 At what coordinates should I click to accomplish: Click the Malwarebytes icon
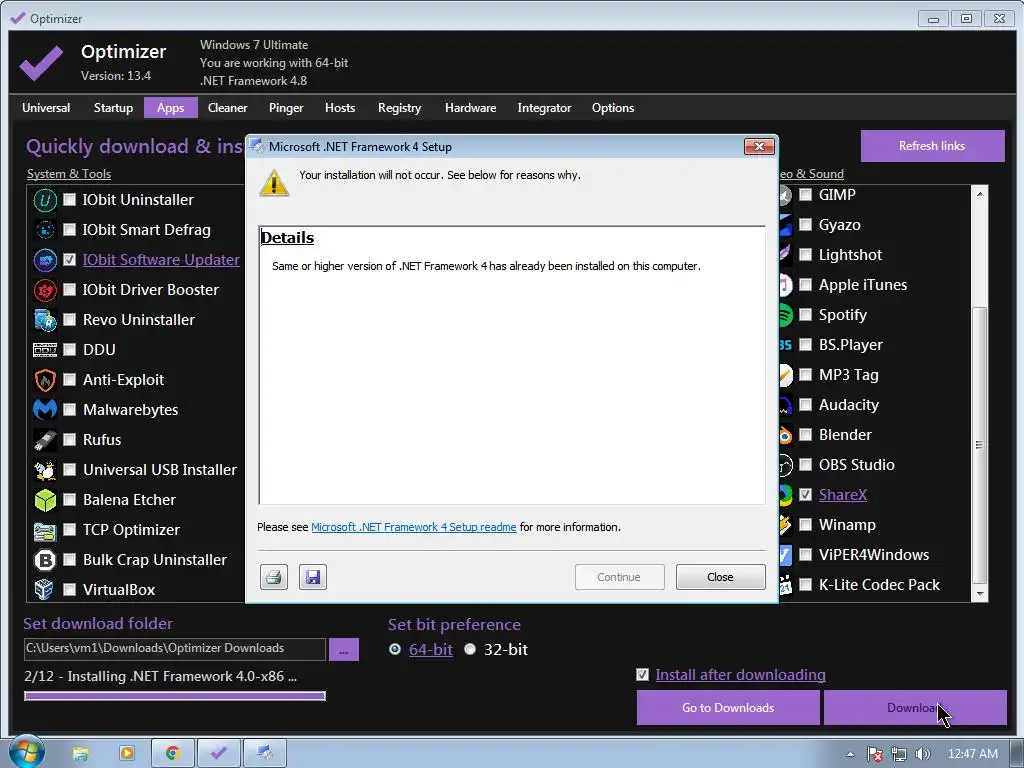pyautogui.click(x=45, y=410)
